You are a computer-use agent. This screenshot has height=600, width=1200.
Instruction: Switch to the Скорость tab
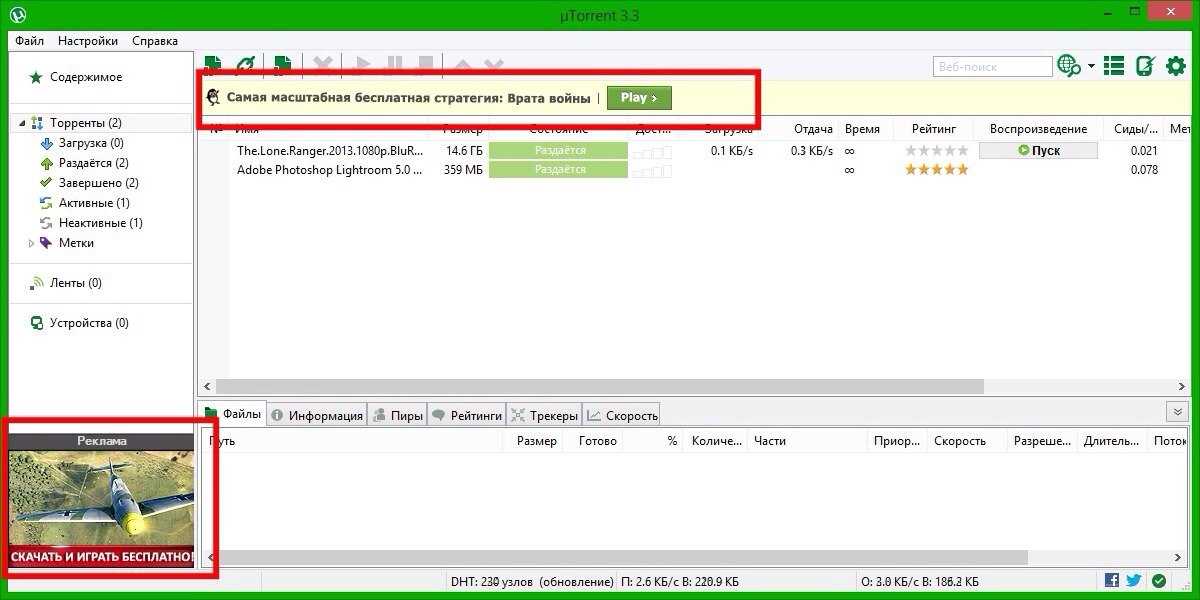622,415
